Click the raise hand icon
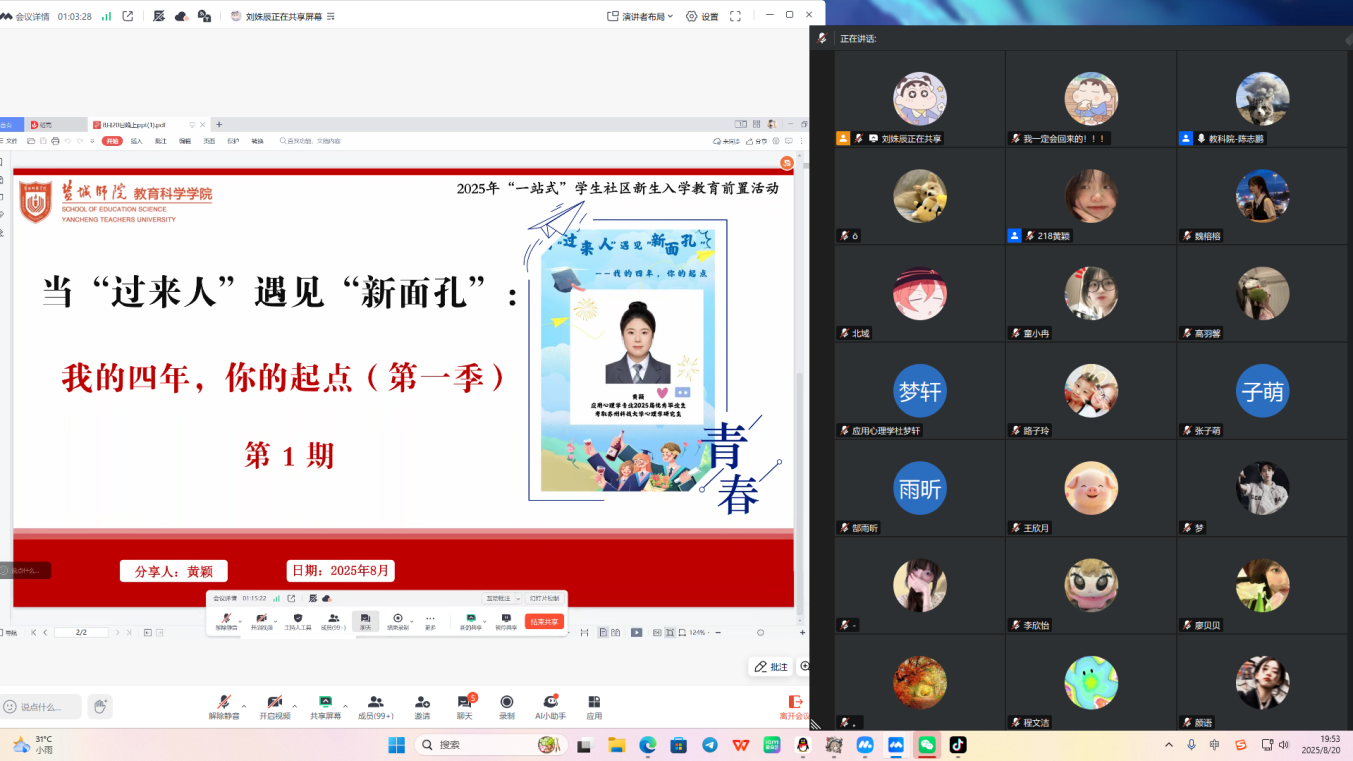Image resolution: width=1353 pixels, height=761 pixels. [99, 707]
